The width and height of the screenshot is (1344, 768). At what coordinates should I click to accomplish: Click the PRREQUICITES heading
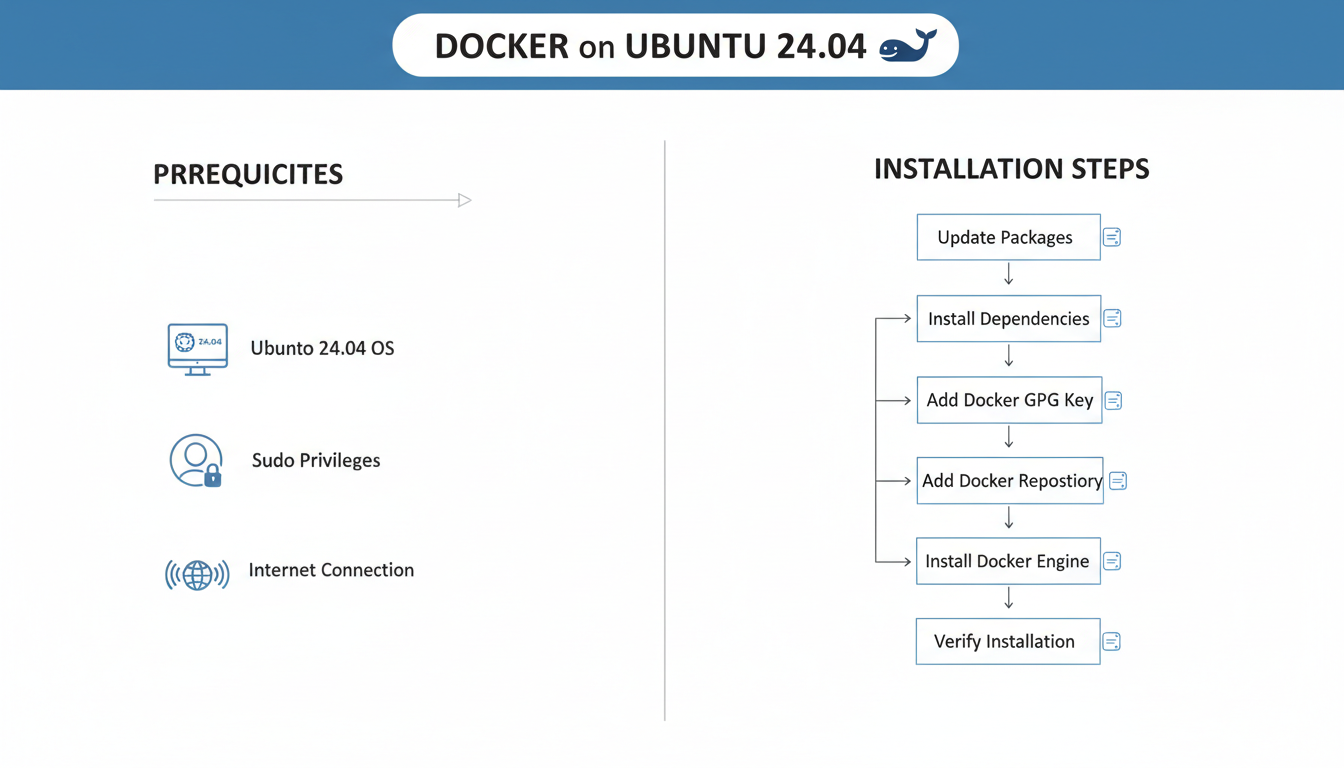point(248,174)
